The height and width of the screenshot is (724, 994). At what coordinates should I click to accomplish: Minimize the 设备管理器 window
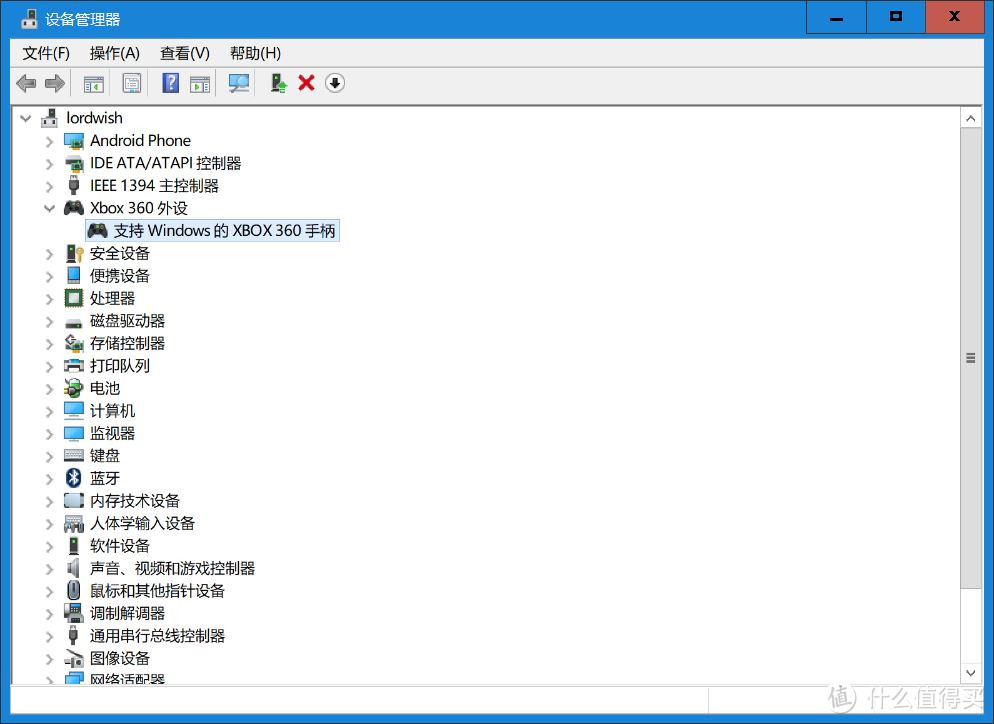pos(836,17)
